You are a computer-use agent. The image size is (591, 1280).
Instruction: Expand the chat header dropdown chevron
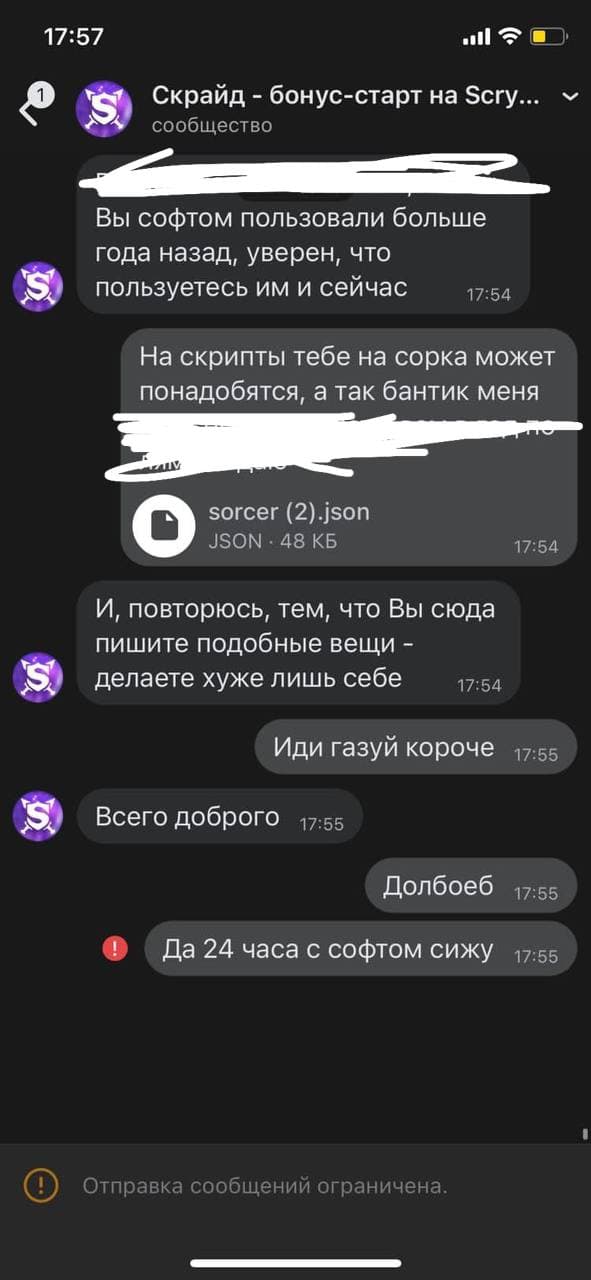pos(570,97)
